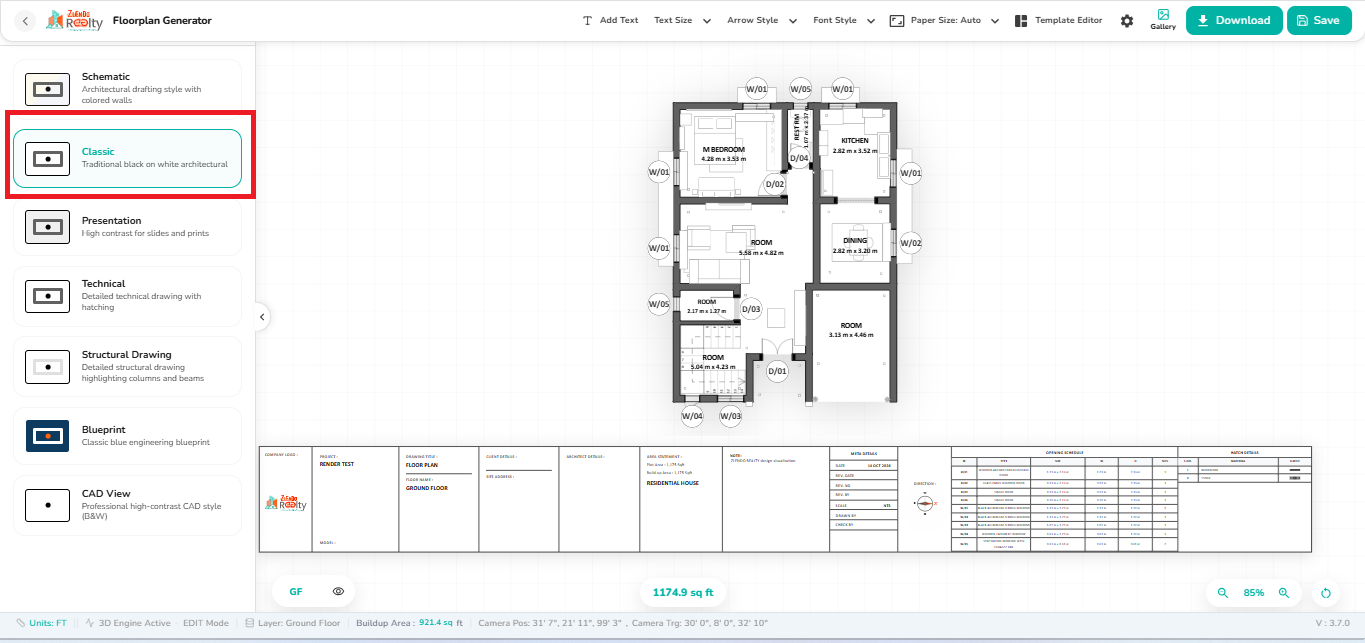Zoom out the canvas

tap(1222, 593)
